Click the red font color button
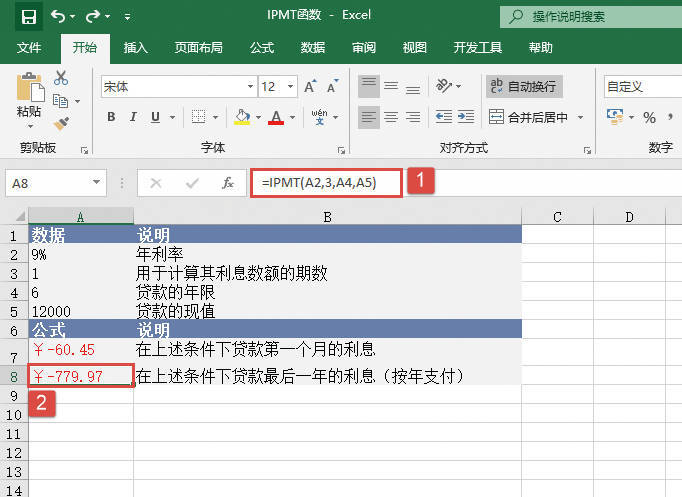Screen dimensions: 682x497 pyautogui.click(x=276, y=117)
